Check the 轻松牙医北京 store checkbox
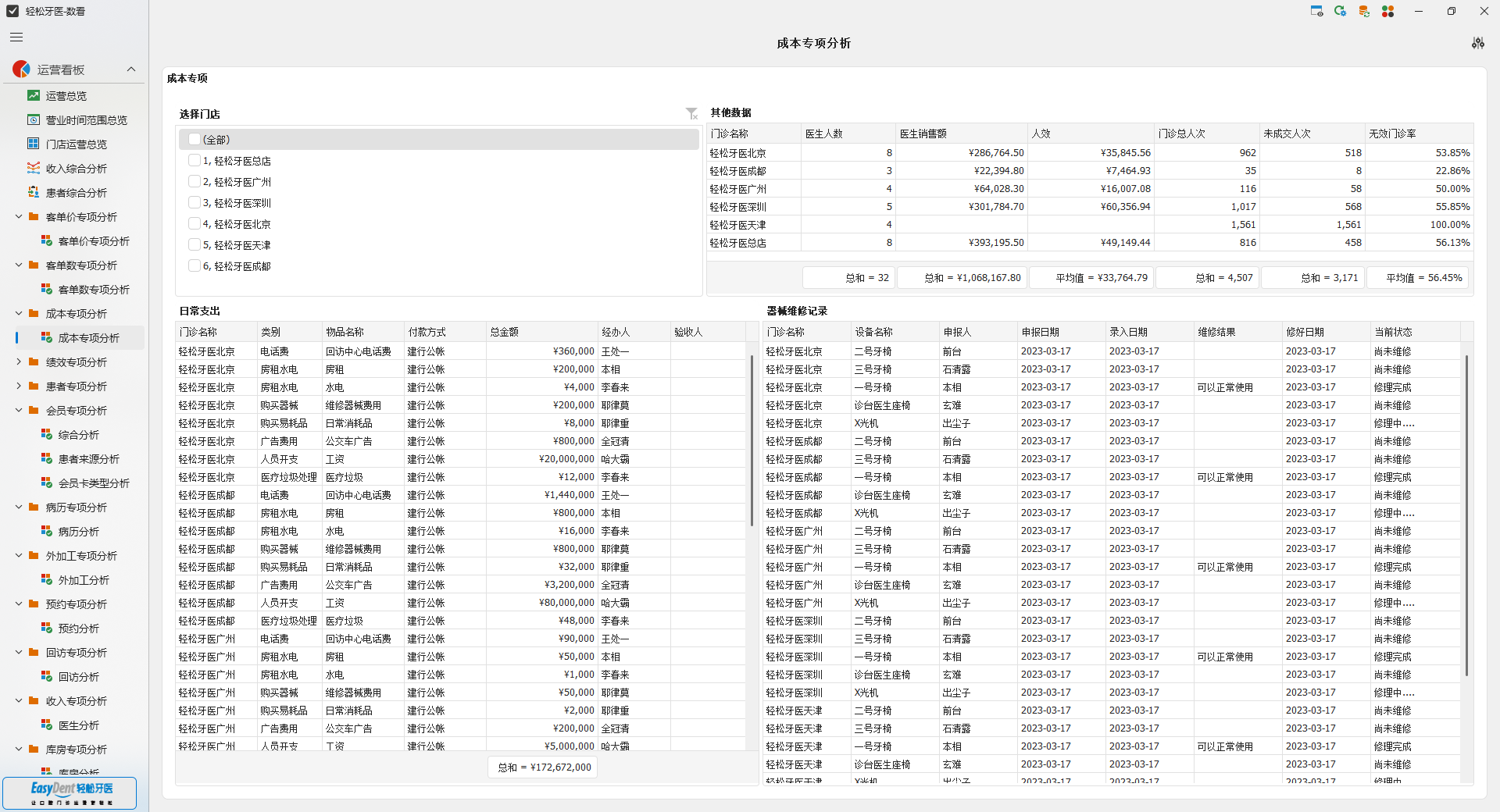 tap(195, 223)
